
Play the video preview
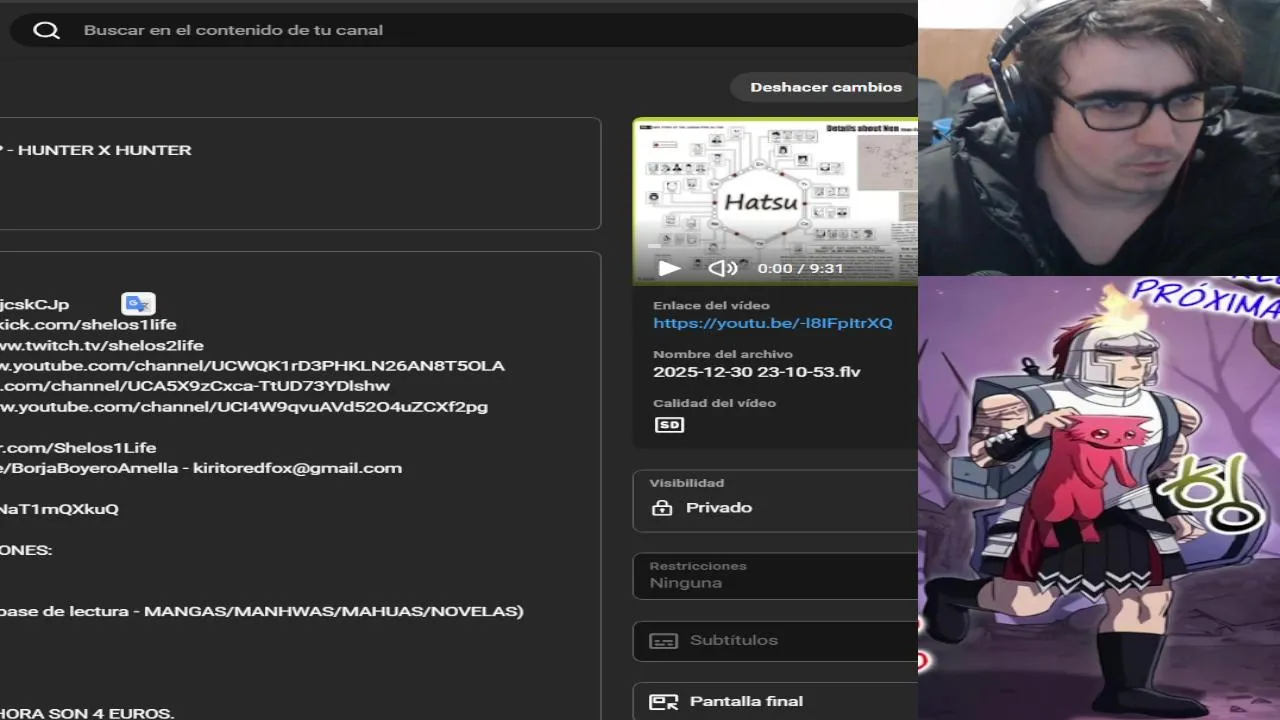pyautogui.click(x=670, y=268)
